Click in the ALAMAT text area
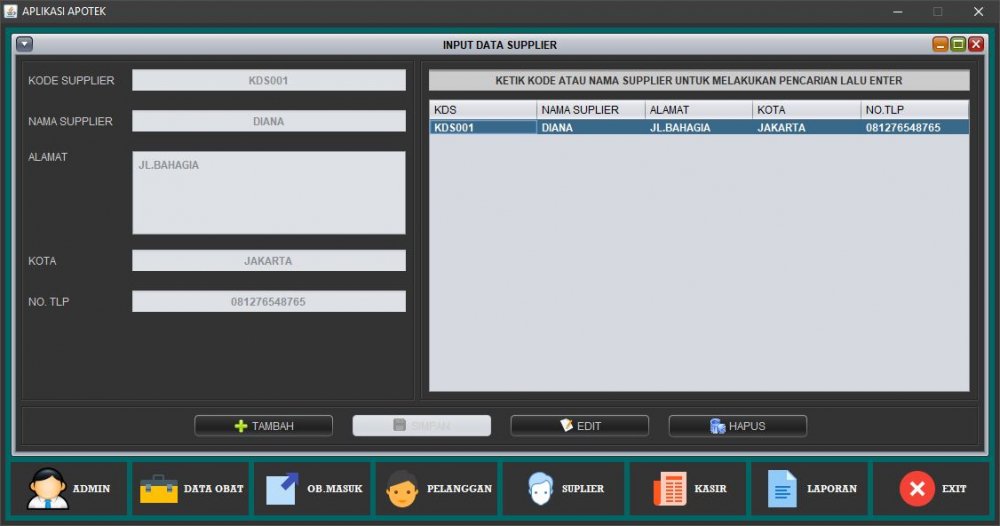Image resolution: width=1000 pixels, height=526 pixels. (268, 192)
